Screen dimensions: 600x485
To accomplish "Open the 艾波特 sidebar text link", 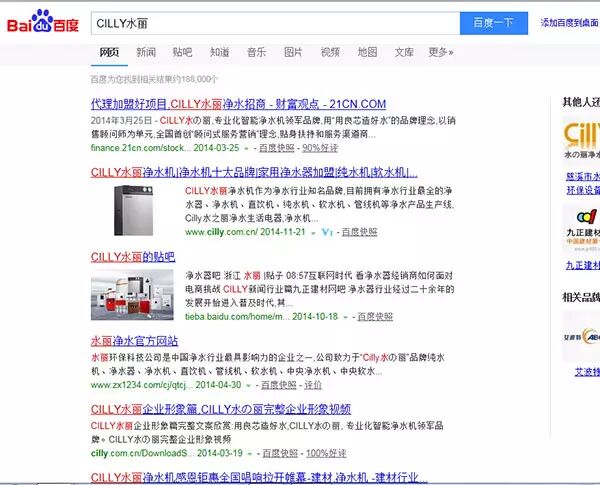I will click(x=587, y=372).
